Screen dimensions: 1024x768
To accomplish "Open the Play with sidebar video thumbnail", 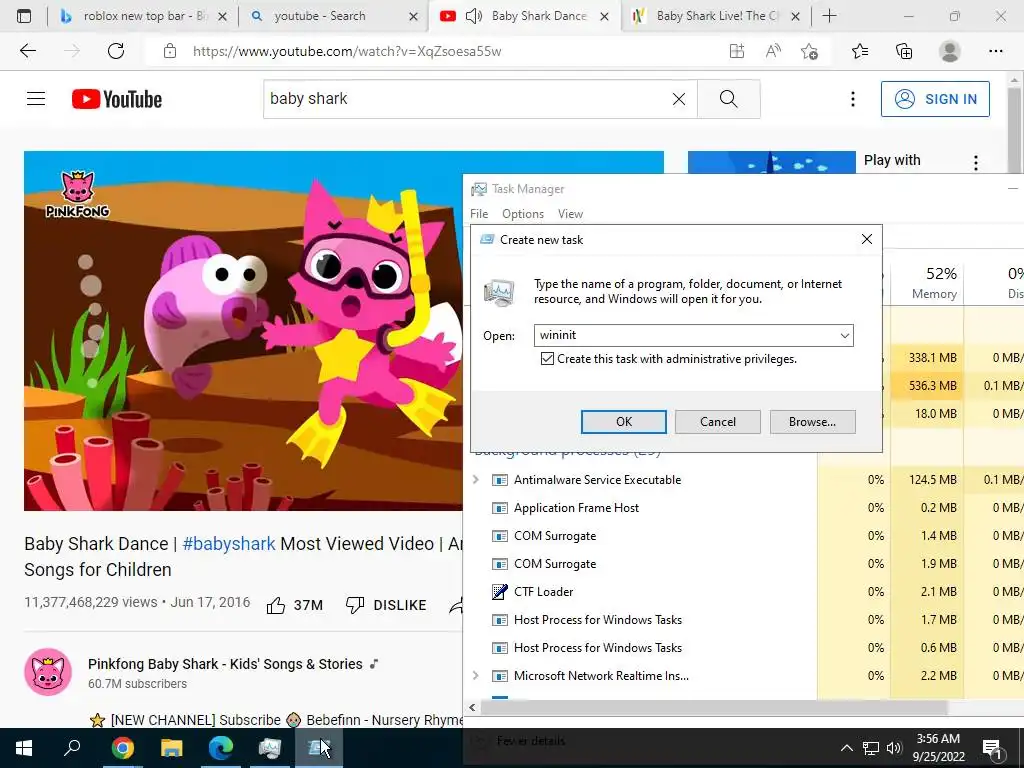I will [x=771, y=163].
